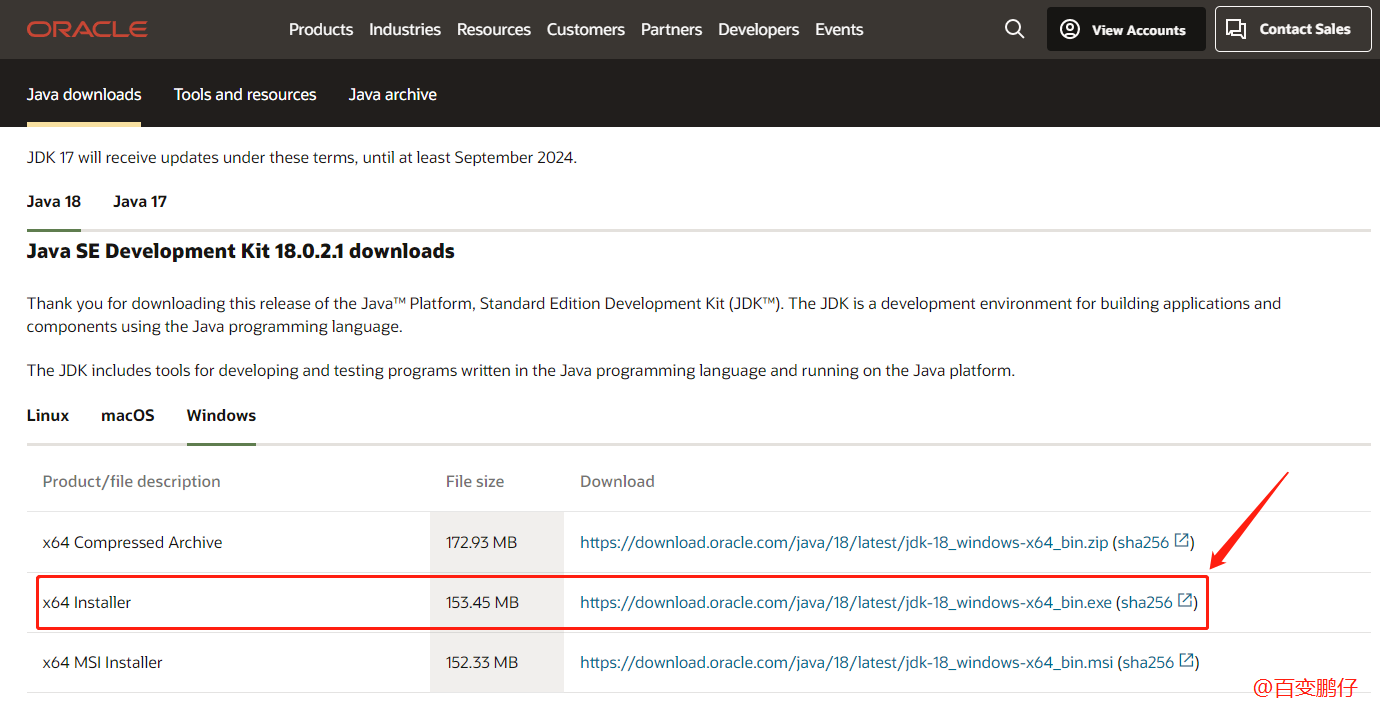
Task: Go to Tools and resources tab
Action: pyautogui.click(x=245, y=95)
